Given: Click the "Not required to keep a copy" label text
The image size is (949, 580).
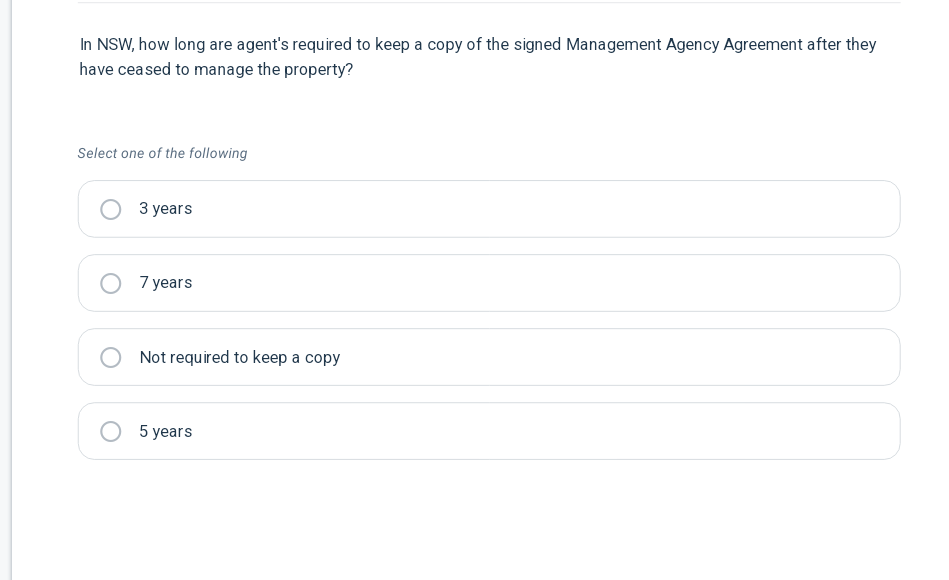Looking at the screenshot, I should click(x=240, y=357).
